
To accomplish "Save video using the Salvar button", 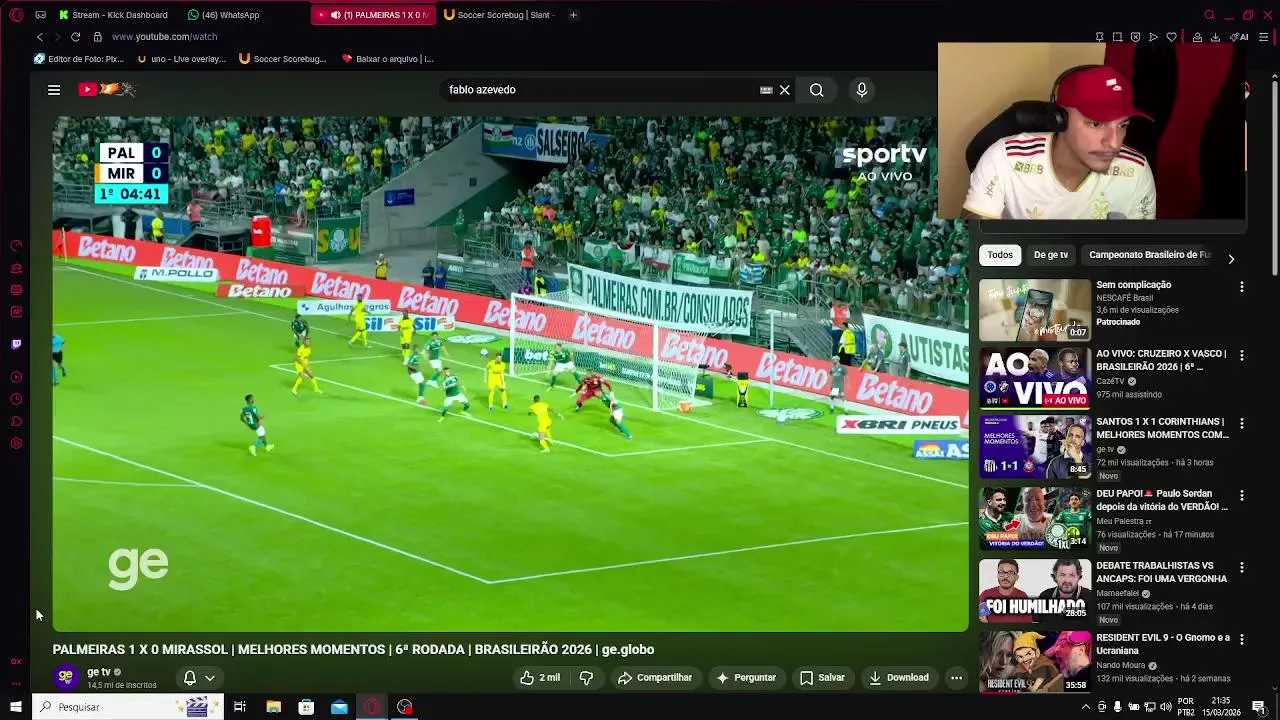I will (x=822, y=678).
